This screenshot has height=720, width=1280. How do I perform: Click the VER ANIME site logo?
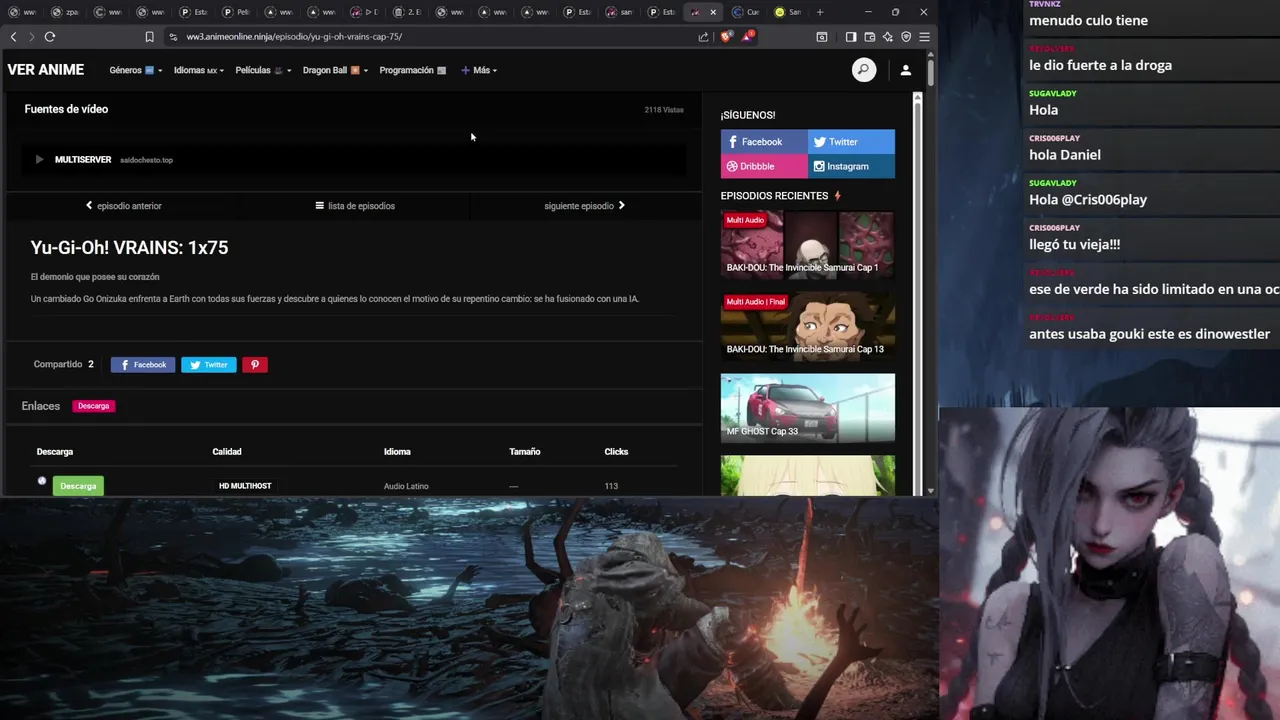pyautogui.click(x=46, y=70)
